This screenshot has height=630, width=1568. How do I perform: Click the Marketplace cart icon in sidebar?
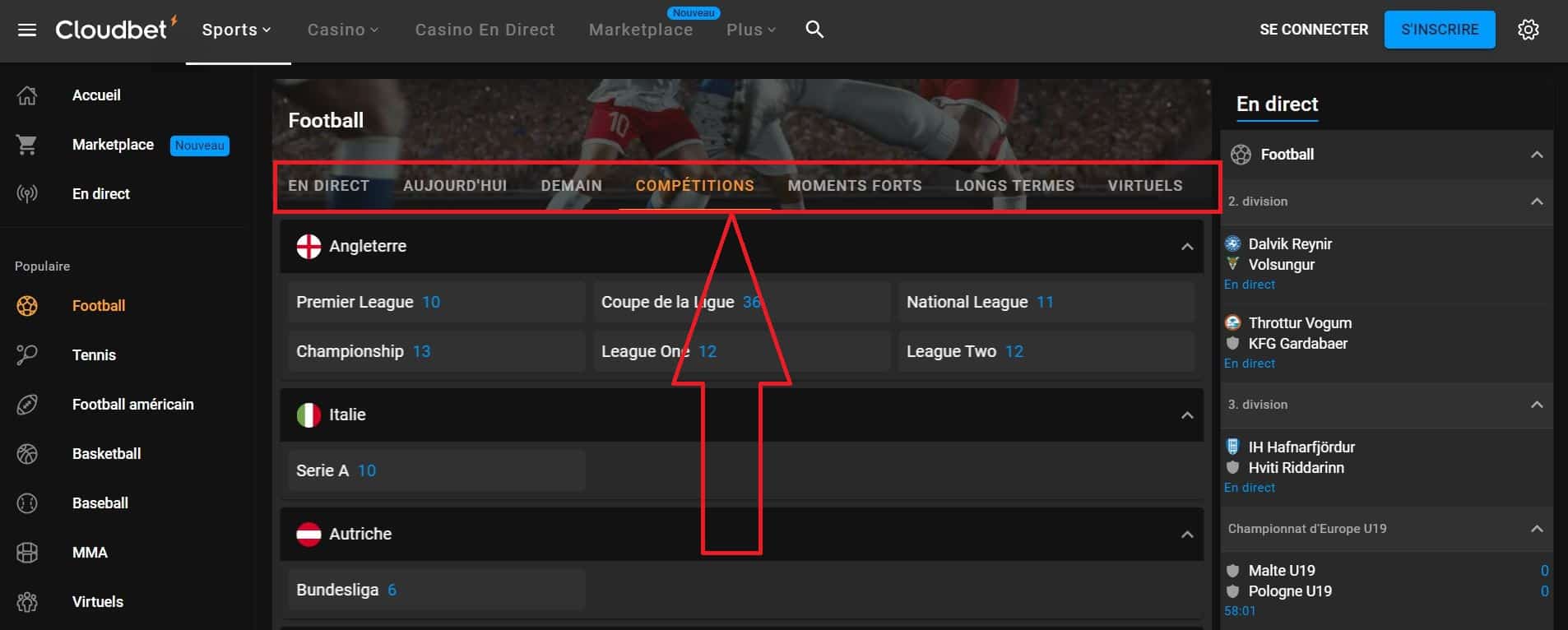tap(27, 145)
